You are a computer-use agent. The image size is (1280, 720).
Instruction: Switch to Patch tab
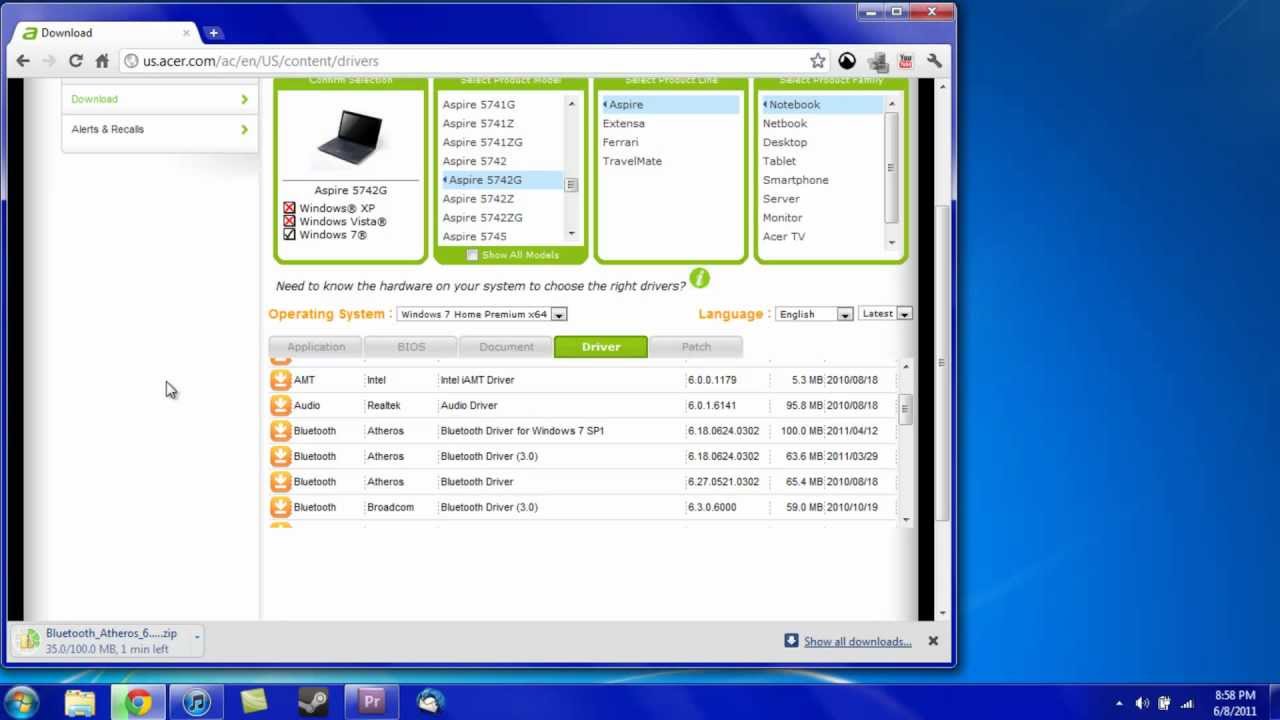tap(696, 347)
